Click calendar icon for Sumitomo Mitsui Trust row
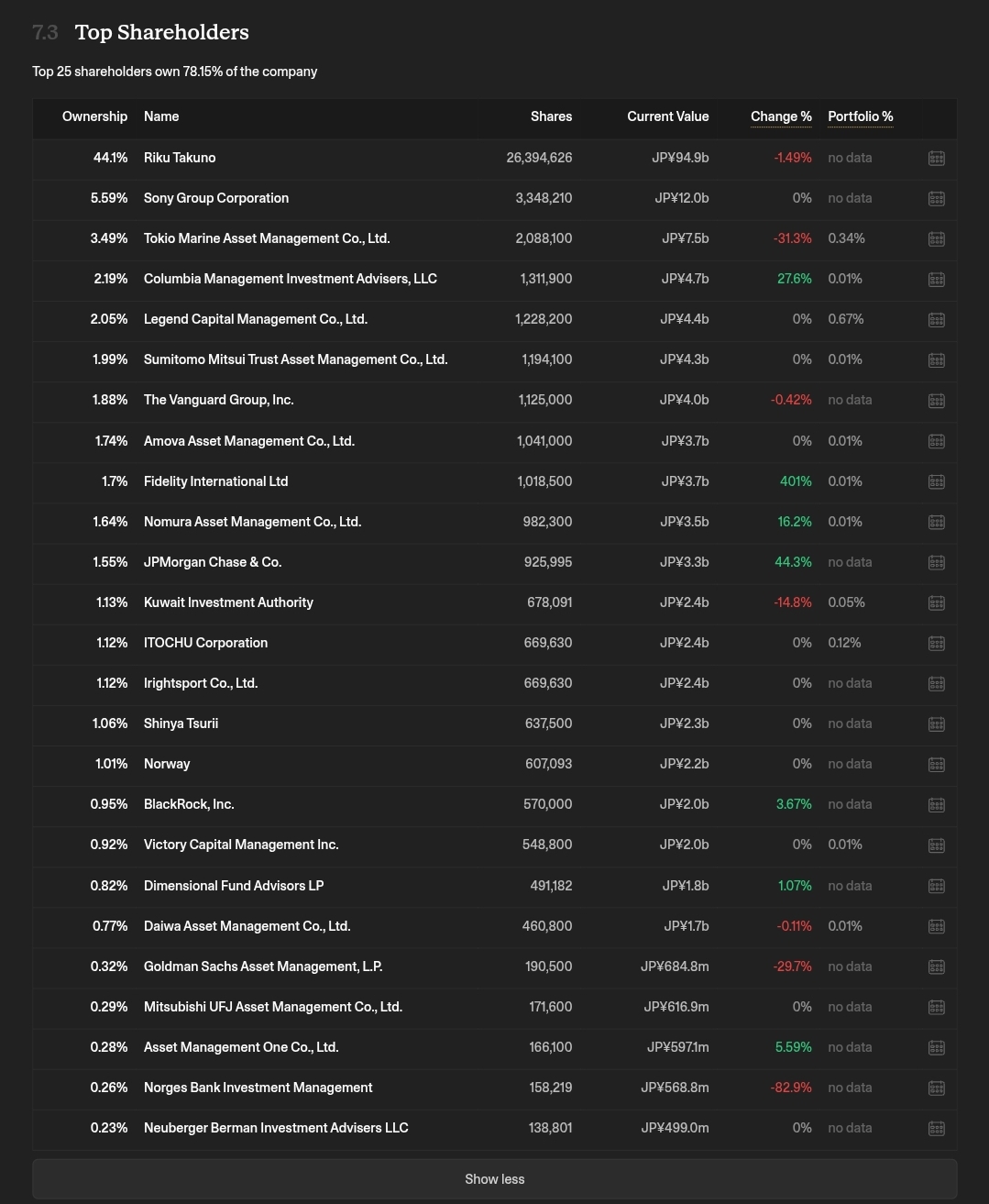 click(936, 359)
